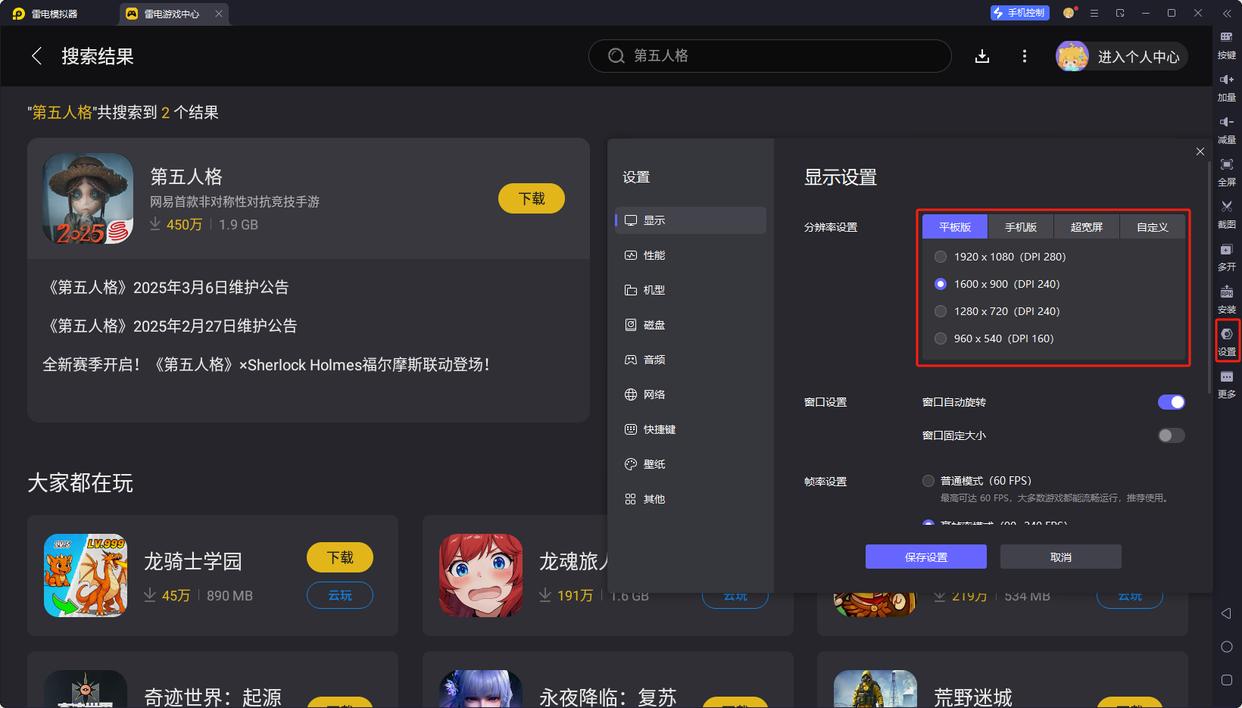The height and width of the screenshot is (708, 1242).
Task: Click the gold coin notification icon
Action: (x=1069, y=13)
